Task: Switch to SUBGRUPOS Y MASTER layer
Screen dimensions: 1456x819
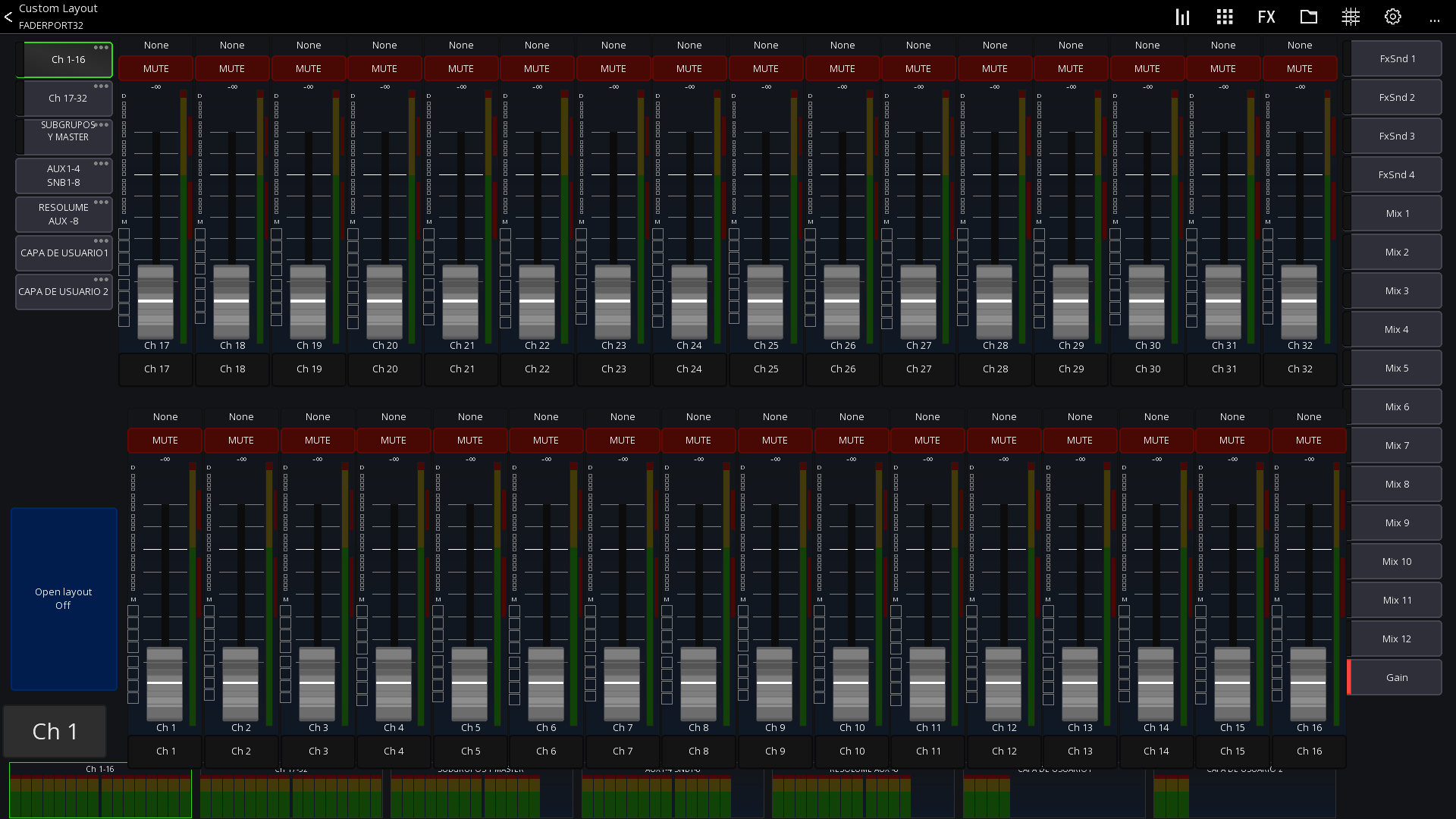Action: click(64, 137)
